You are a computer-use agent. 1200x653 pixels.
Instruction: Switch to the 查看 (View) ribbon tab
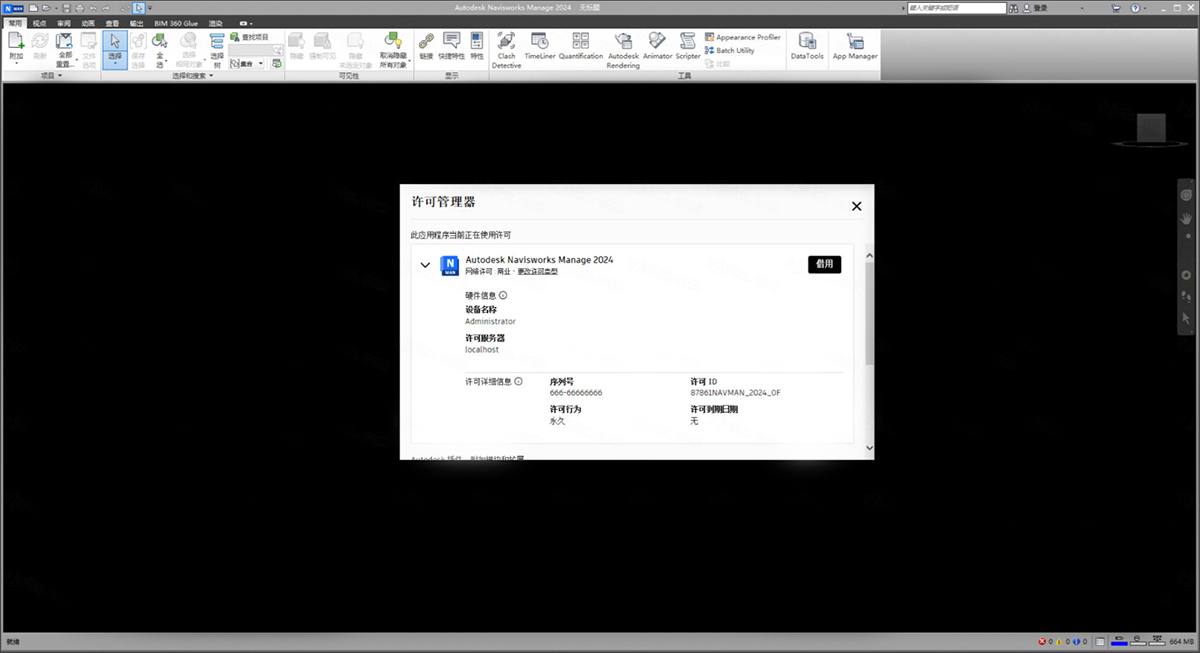[x=112, y=23]
